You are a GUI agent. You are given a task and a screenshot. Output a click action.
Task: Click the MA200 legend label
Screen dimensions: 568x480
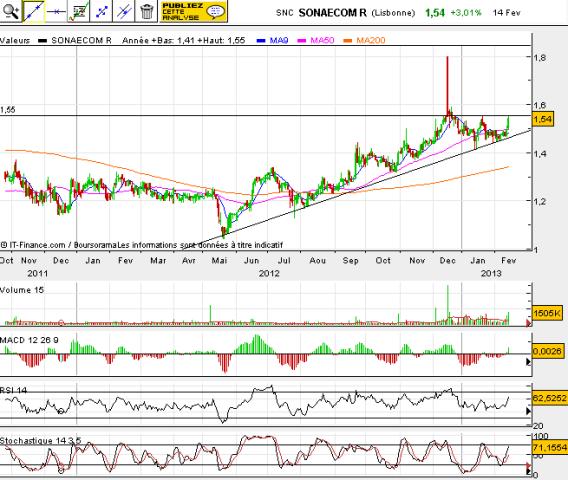[371, 41]
